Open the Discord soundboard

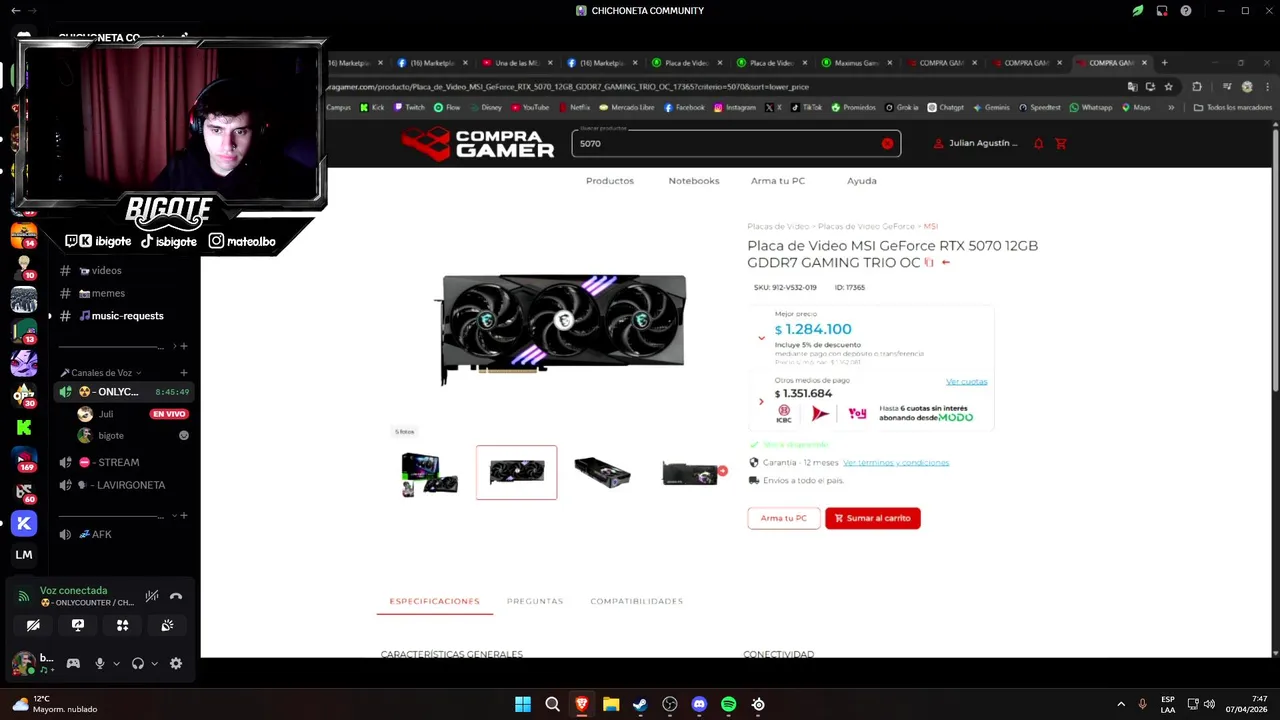[167, 625]
